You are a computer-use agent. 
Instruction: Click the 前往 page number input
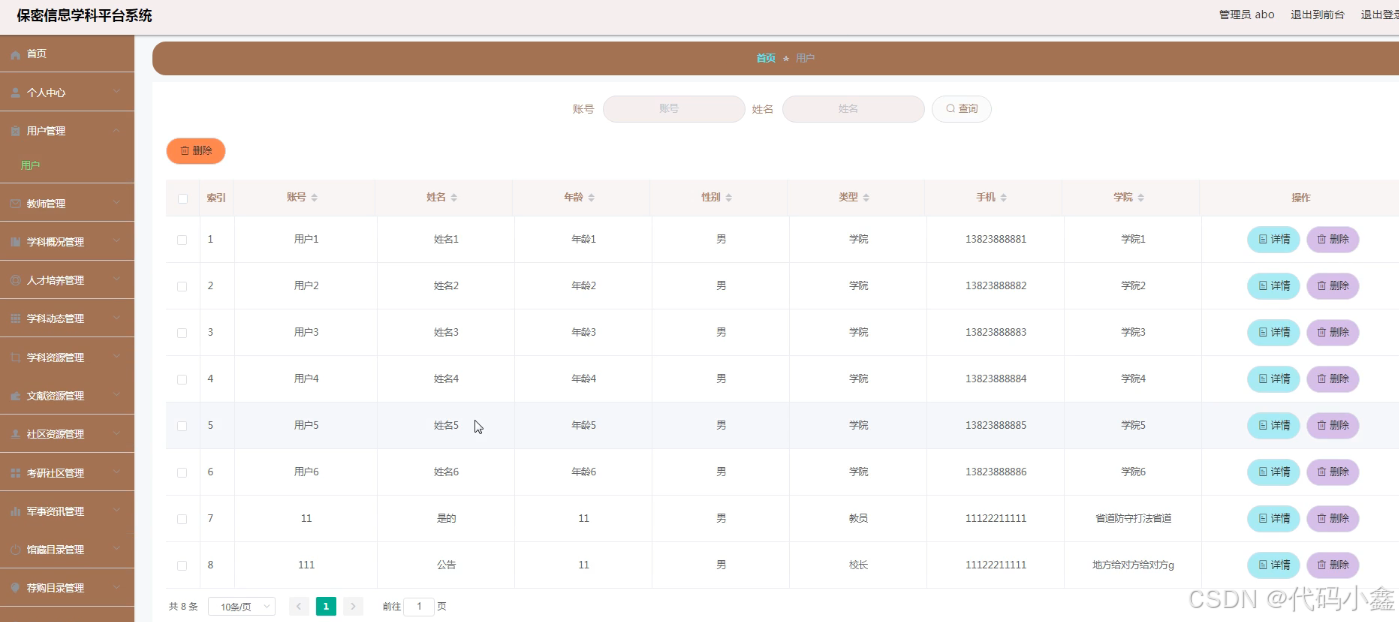419,606
